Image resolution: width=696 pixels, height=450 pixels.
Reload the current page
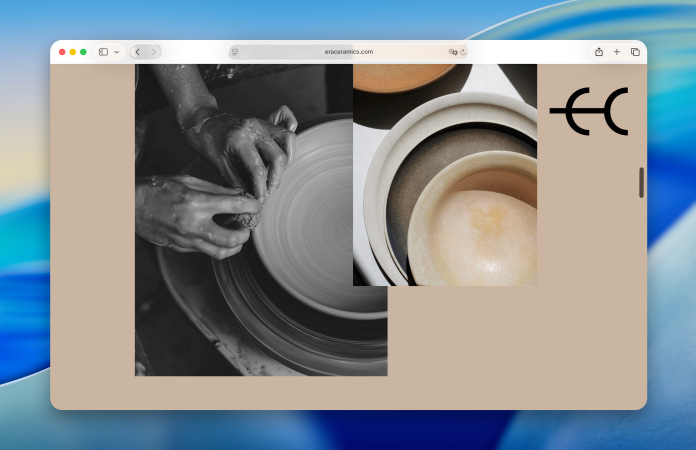coord(464,52)
